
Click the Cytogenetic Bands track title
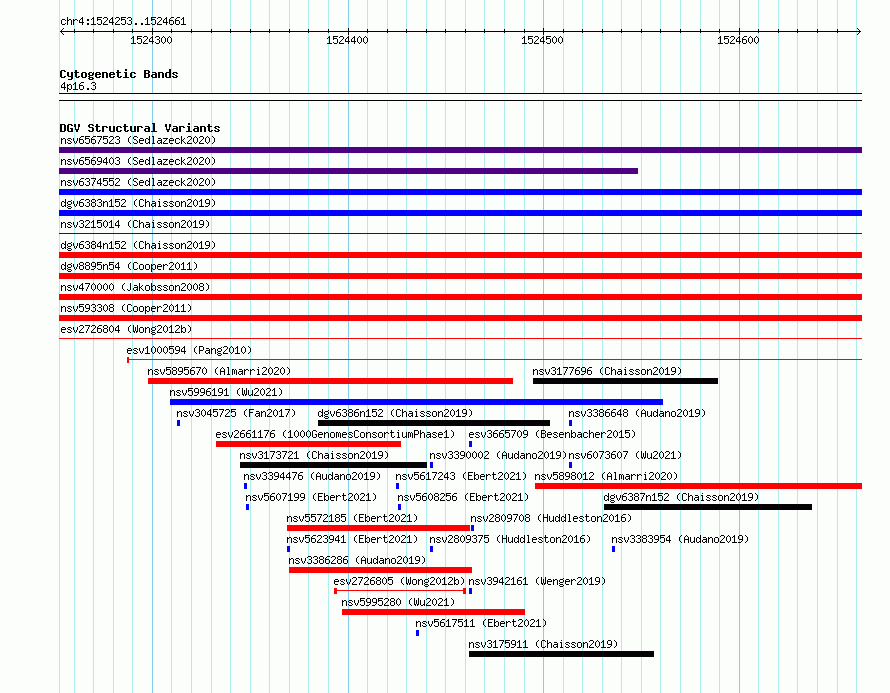[119, 74]
